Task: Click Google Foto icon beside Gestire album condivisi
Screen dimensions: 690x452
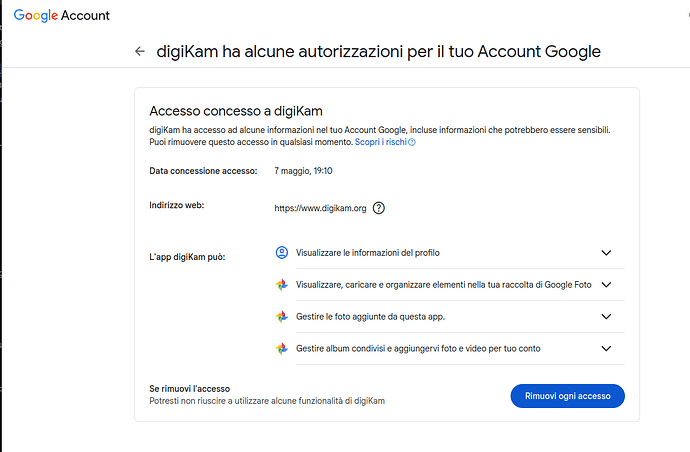Action: [x=282, y=349]
